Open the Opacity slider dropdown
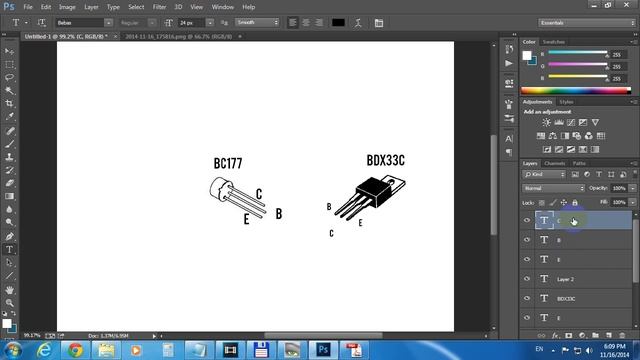 click(x=633, y=188)
